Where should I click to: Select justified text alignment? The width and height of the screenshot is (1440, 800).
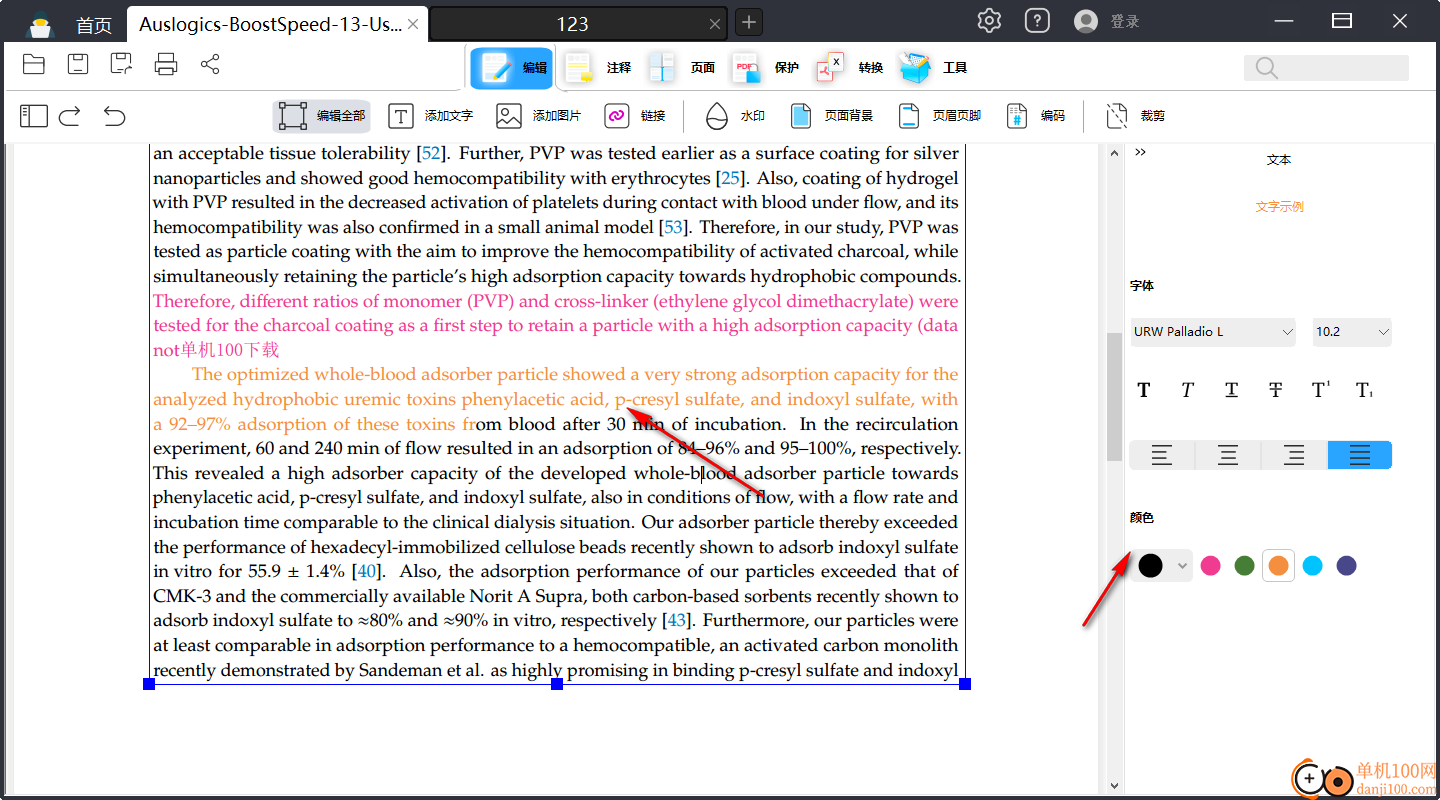[x=1360, y=455]
